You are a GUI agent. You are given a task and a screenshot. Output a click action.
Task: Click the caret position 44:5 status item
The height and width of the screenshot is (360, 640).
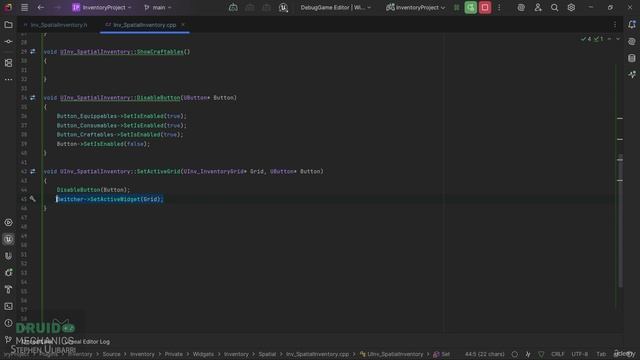[484, 354]
